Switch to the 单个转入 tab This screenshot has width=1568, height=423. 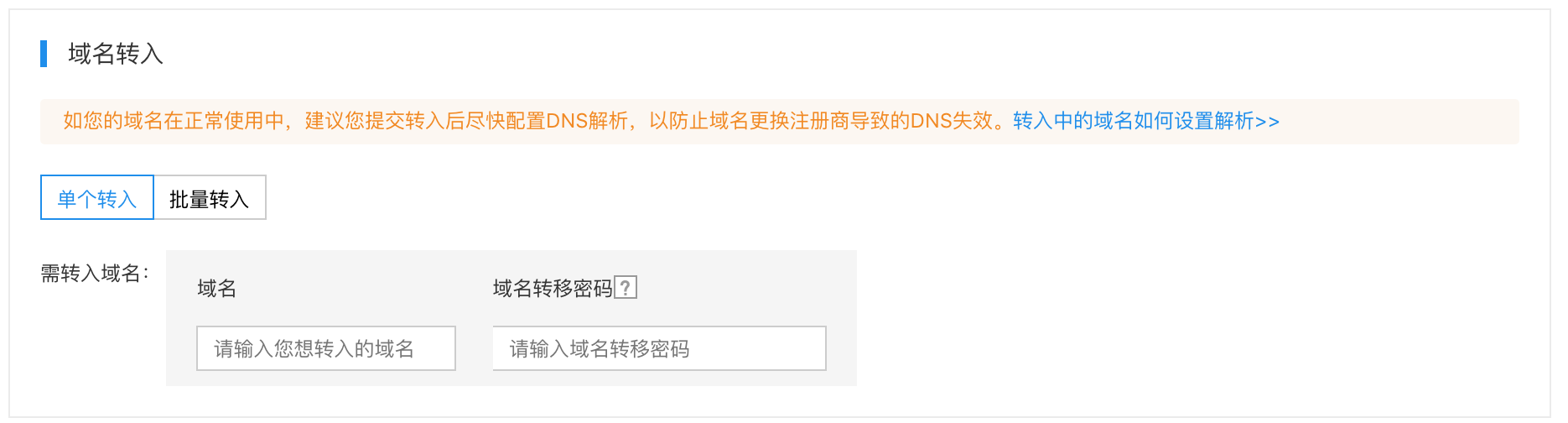point(97,198)
